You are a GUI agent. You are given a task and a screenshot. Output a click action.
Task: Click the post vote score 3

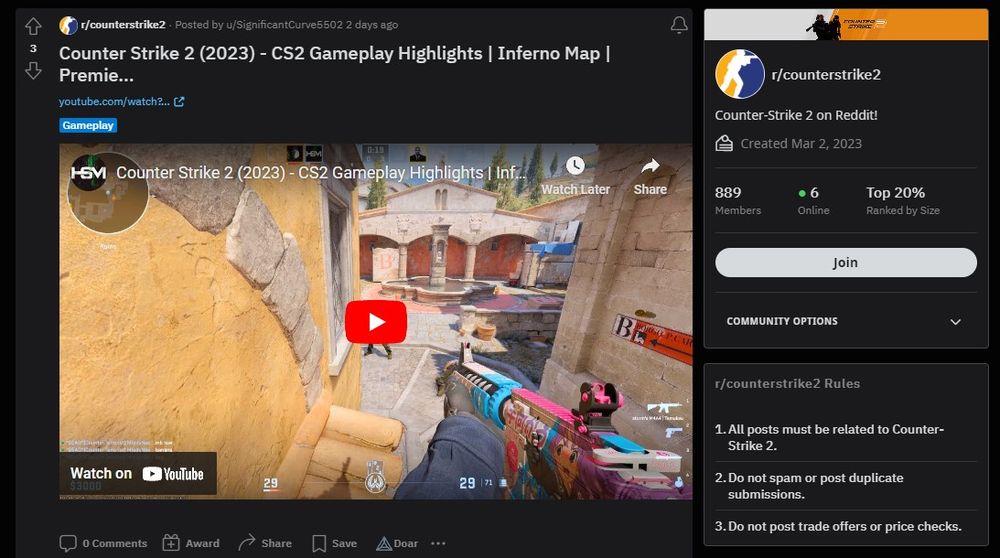pos(33,48)
